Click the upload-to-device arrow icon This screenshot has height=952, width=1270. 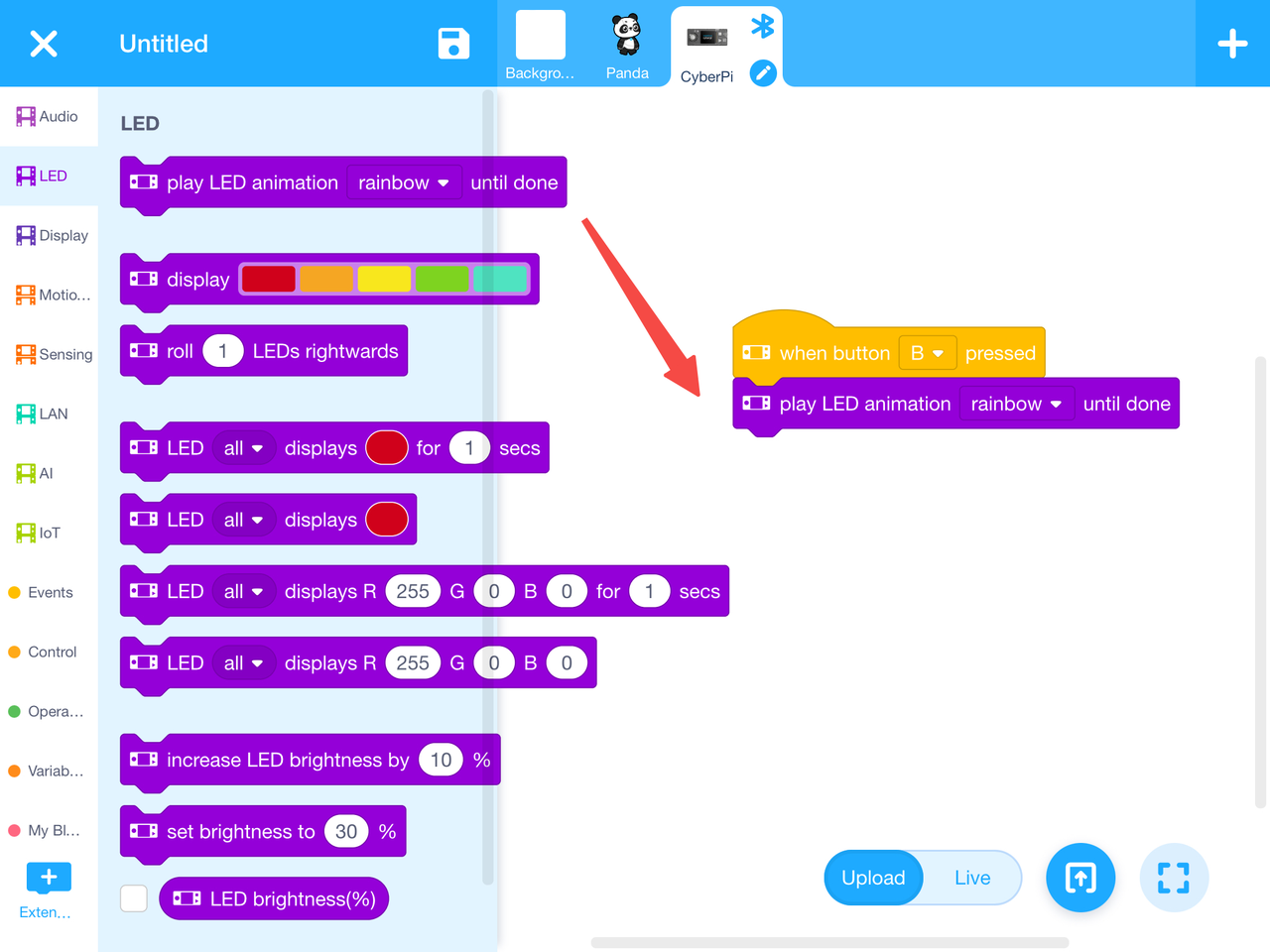click(x=1080, y=878)
